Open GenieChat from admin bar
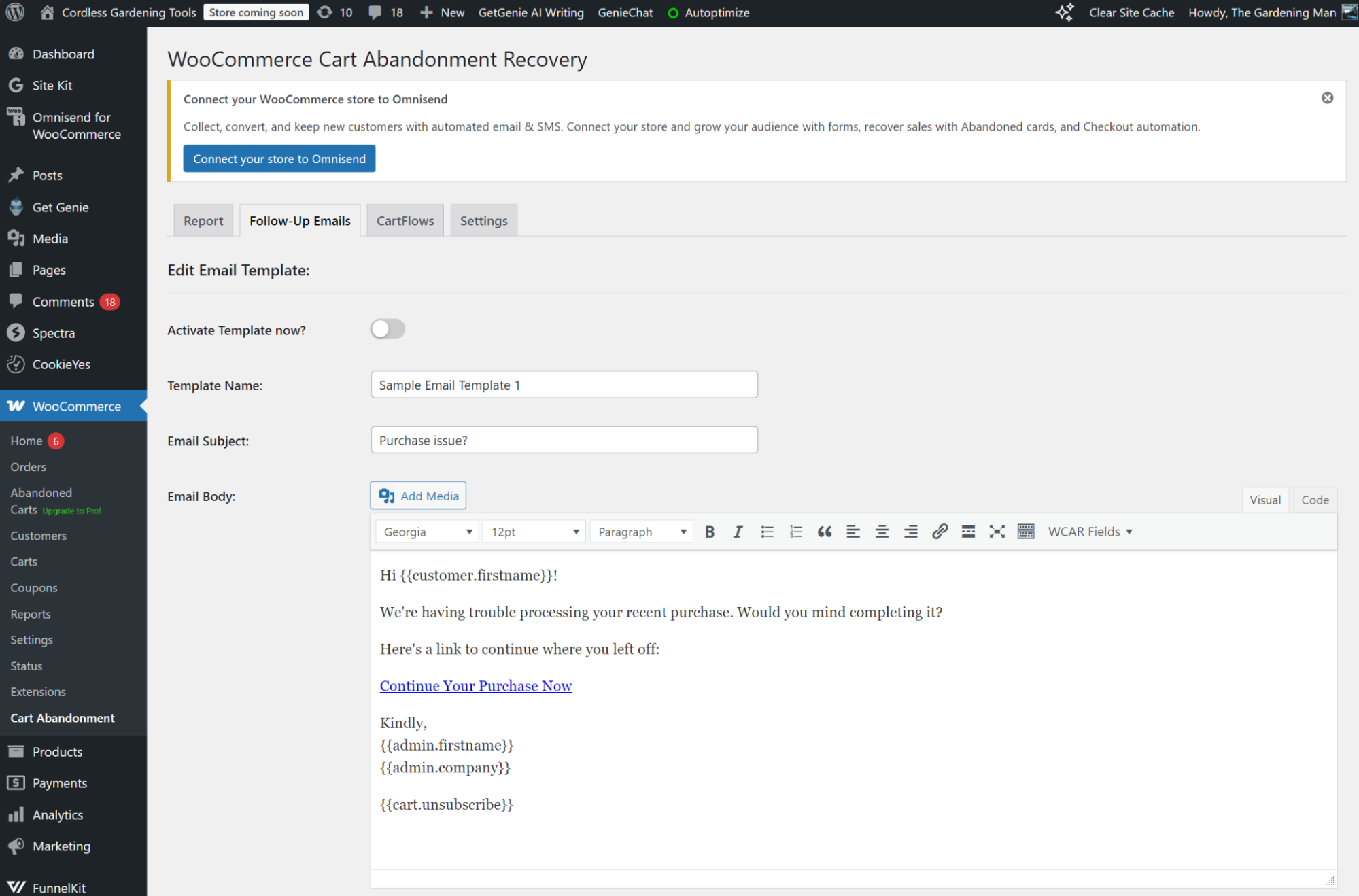Viewport: 1359px width, 896px height. [625, 12]
